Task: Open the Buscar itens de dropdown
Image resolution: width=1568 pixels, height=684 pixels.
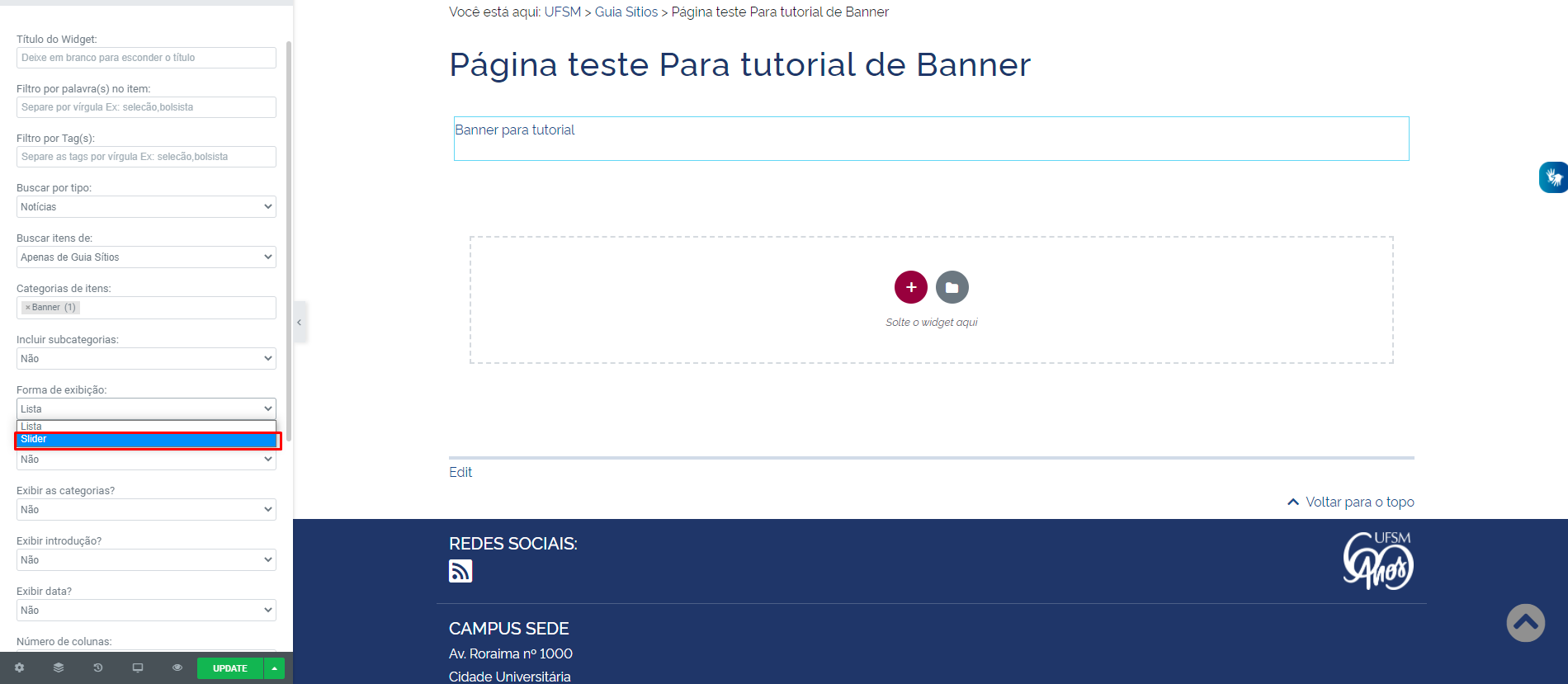Action: pyautogui.click(x=146, y=257)
